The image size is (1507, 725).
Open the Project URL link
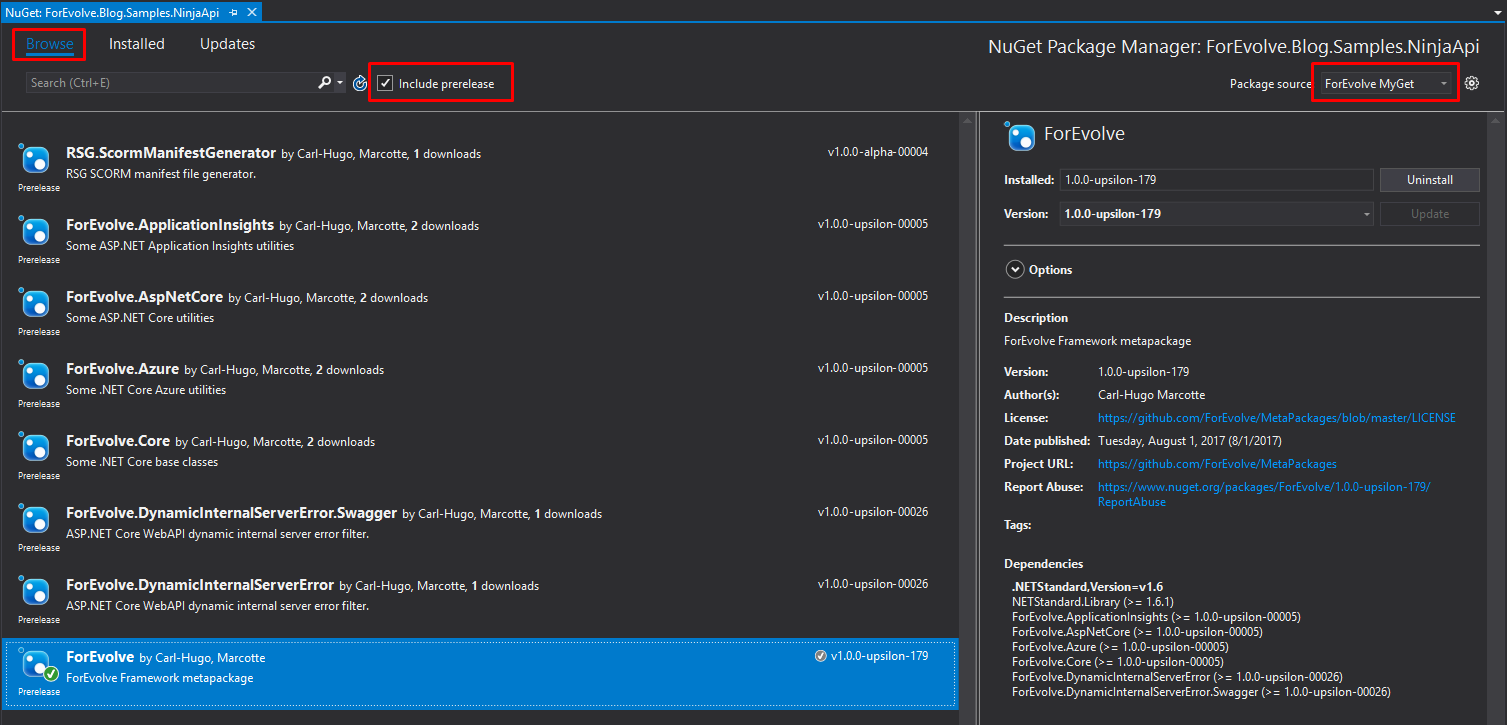[1217, 464]
